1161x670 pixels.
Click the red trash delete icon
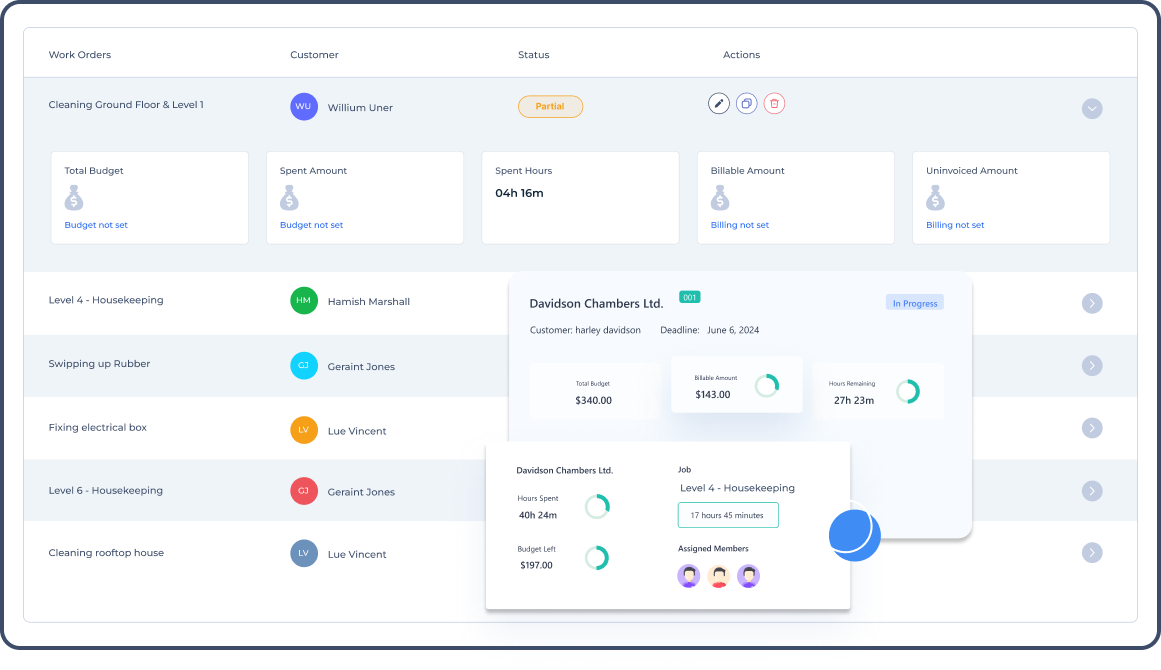point(774,103)
